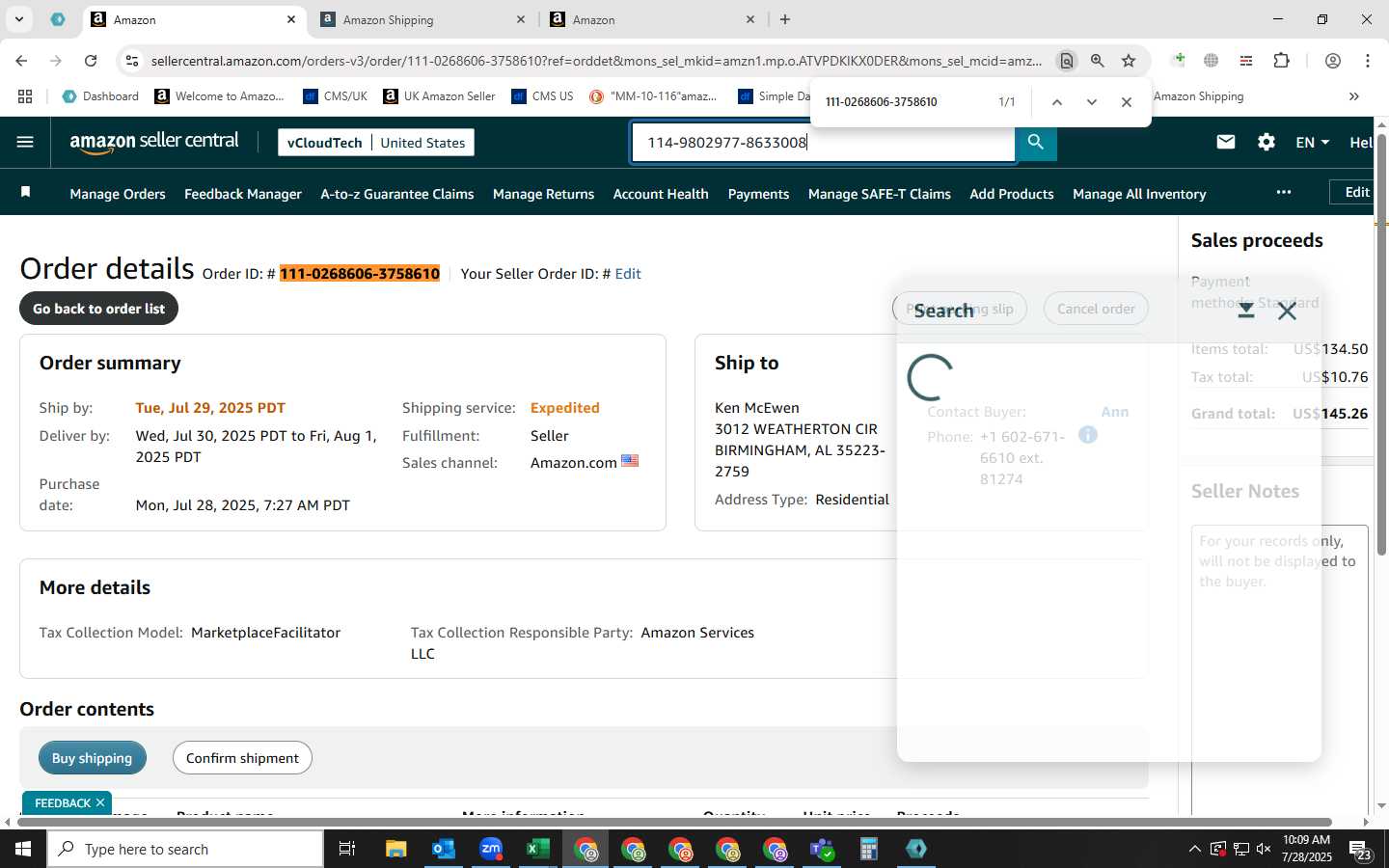The width and height of the screenshot is (1389, 868).
Task: Click Edit link for Seller Order ID
Action: tap(628, 274)
